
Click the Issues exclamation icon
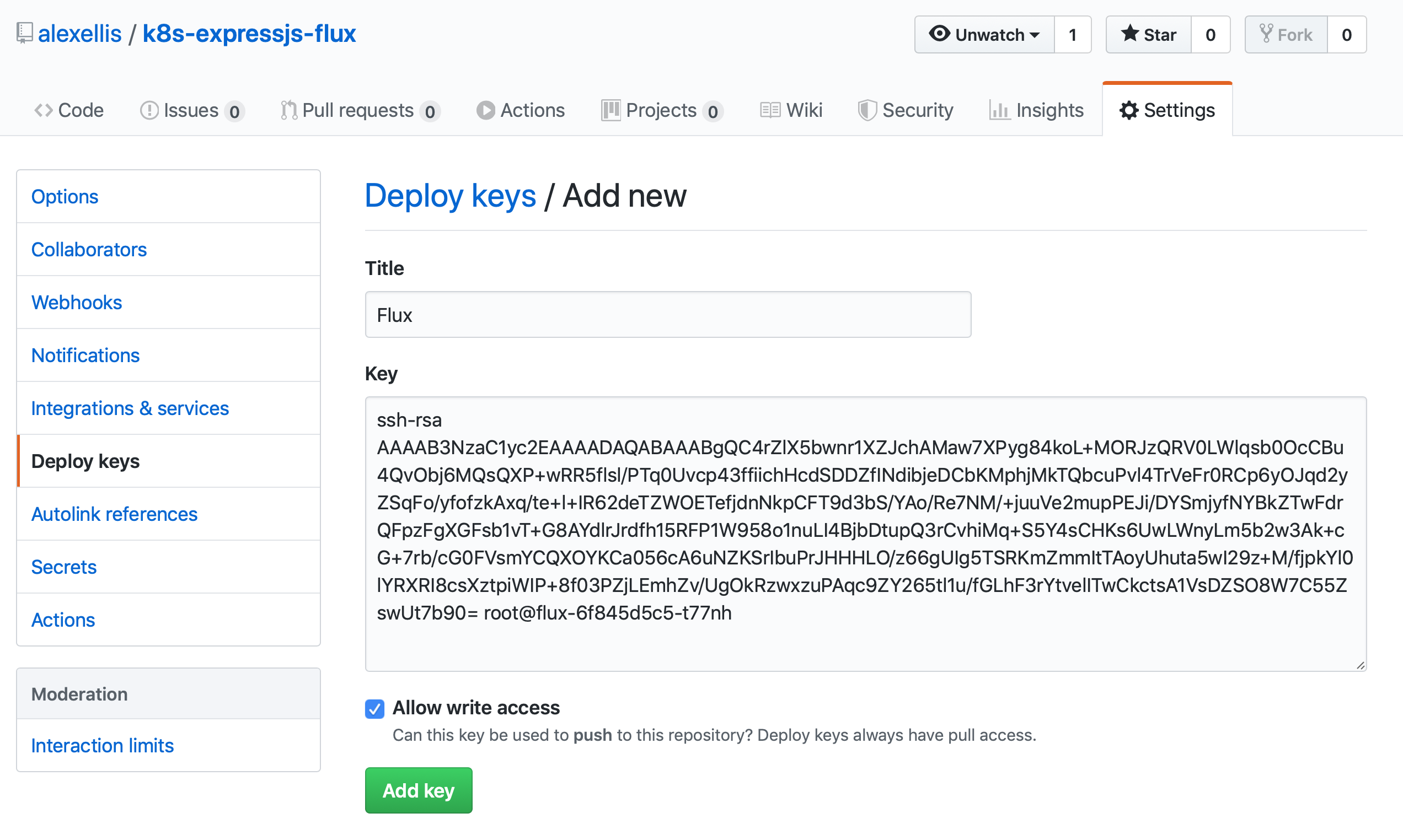149,110
